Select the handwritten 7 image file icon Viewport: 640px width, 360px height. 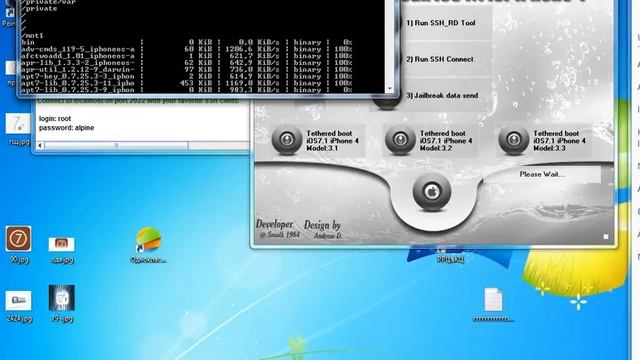point(18,129)
